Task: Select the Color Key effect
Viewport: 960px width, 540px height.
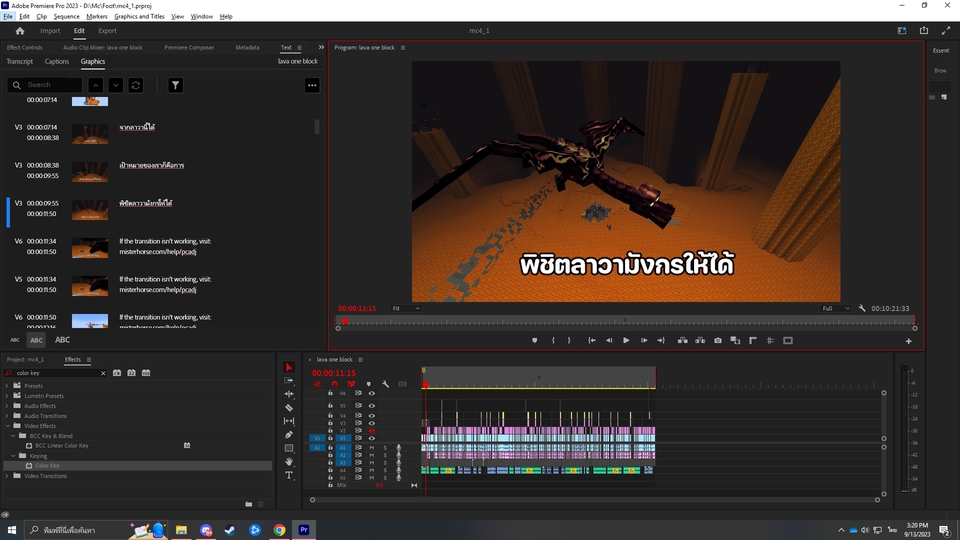Action: tap(47, 466)
